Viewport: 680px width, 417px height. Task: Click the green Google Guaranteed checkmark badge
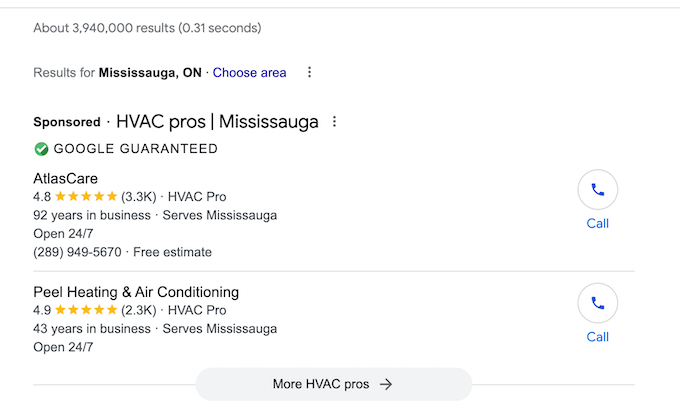click(x=41, y=149)
